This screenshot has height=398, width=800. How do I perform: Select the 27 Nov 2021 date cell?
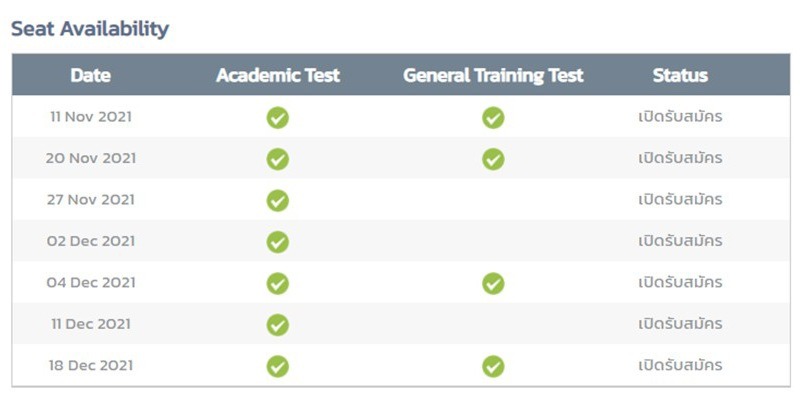(x=91, y=200)
